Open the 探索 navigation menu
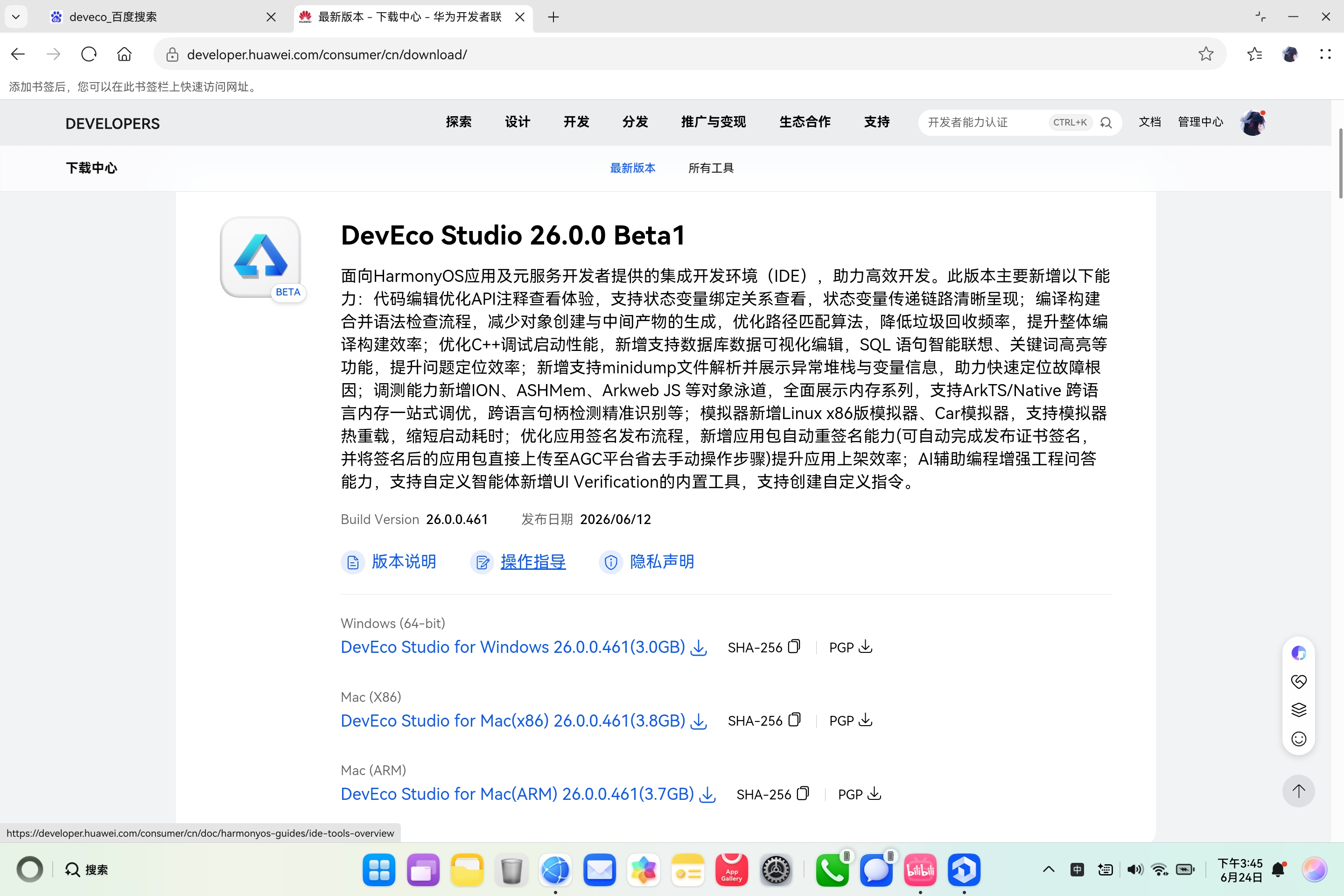1344x896 pixels. (x=459, y=122)
